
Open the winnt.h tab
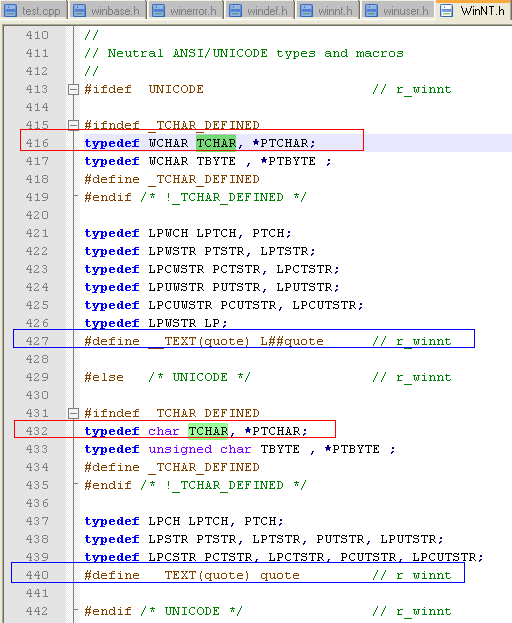click(327, 10)
